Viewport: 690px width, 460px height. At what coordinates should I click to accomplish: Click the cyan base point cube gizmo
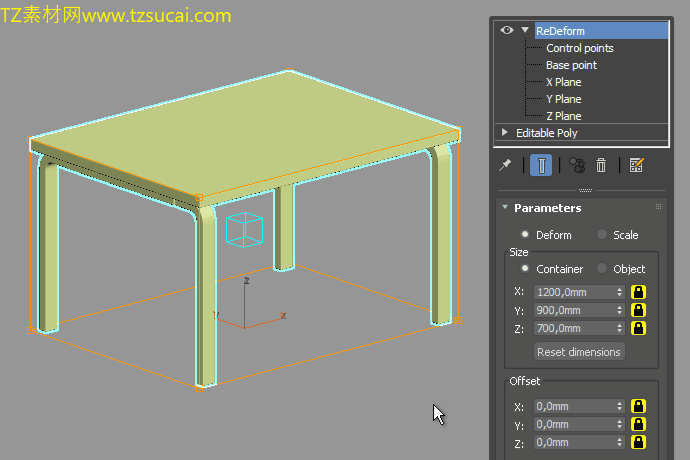click(244, 229)
